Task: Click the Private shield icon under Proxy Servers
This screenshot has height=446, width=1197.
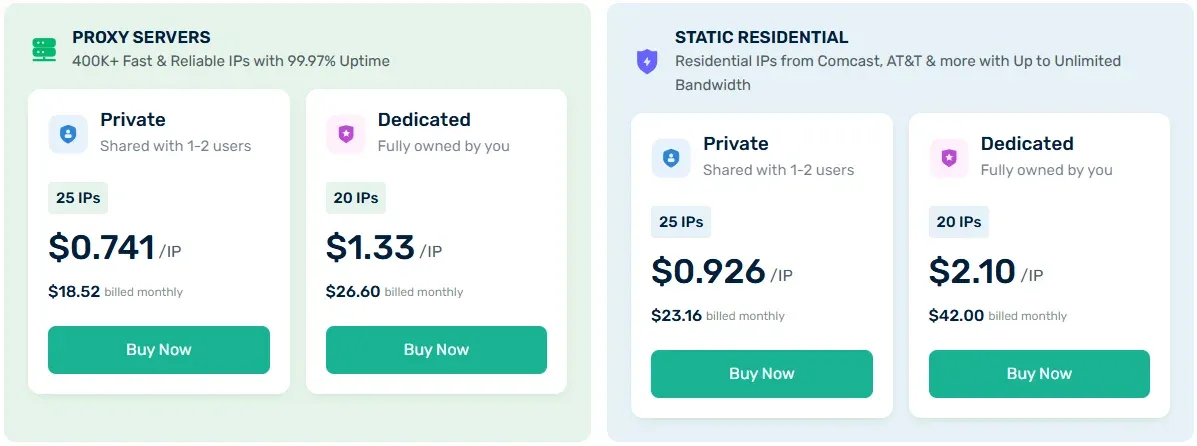Action: pos(68,134)
